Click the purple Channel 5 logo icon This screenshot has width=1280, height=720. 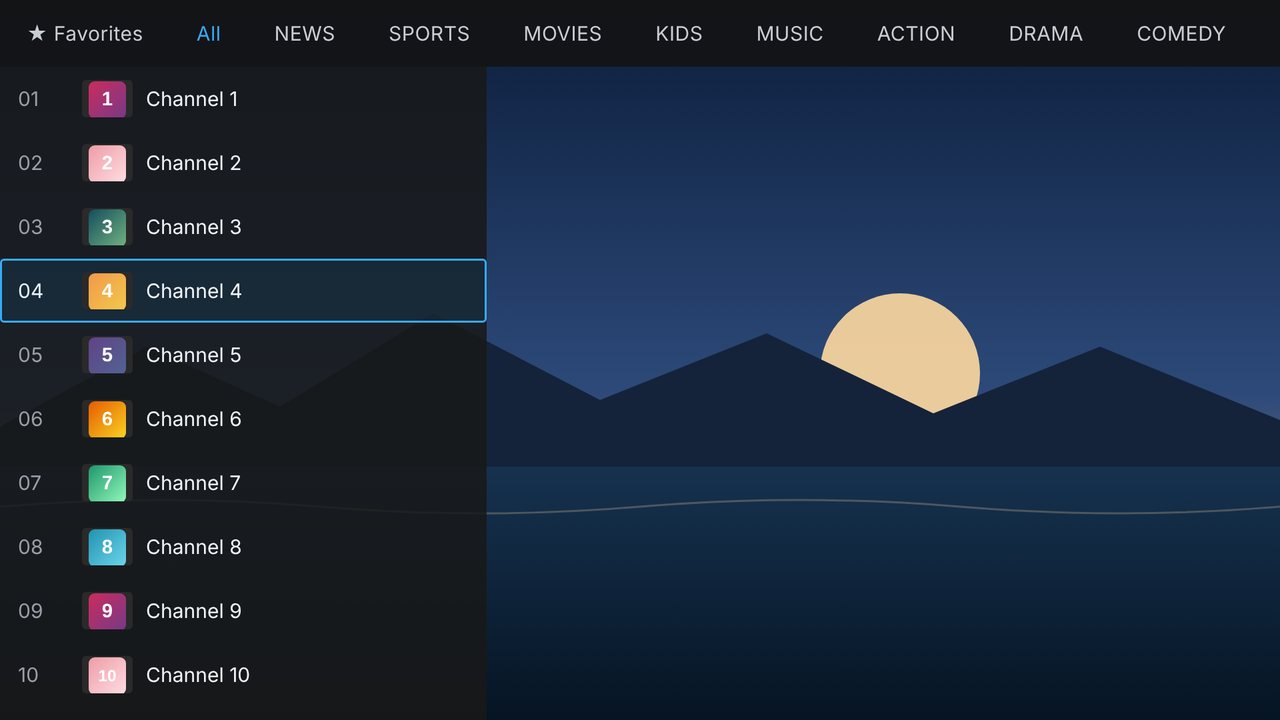[107, 355]
